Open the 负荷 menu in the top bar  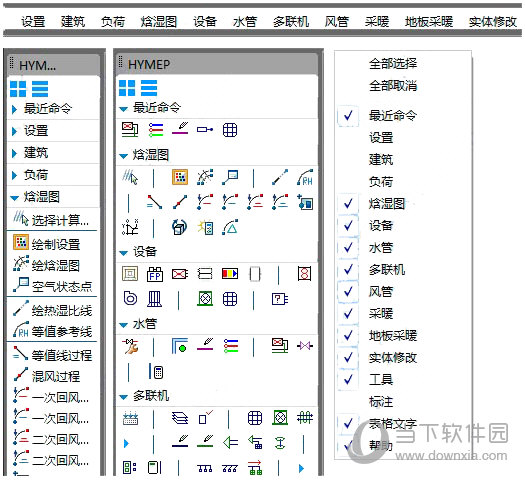(x=113, y=22)
